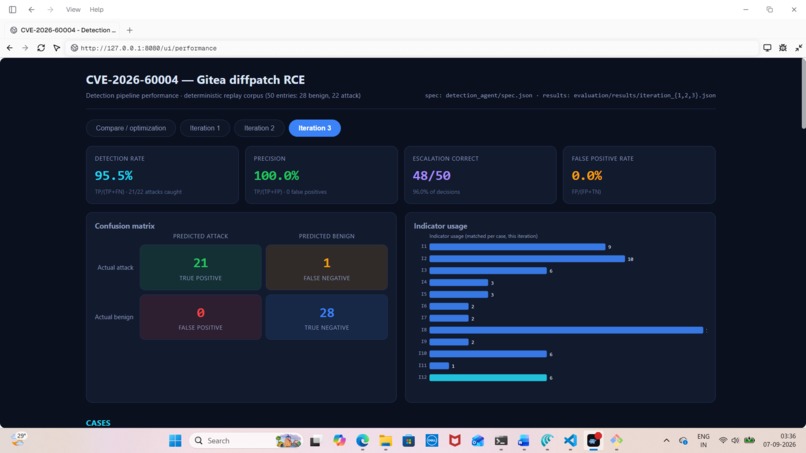Click the Indicator usage heading
Image resolution: width=806 pixels, height=453 pixels.
tap(440, 226)
